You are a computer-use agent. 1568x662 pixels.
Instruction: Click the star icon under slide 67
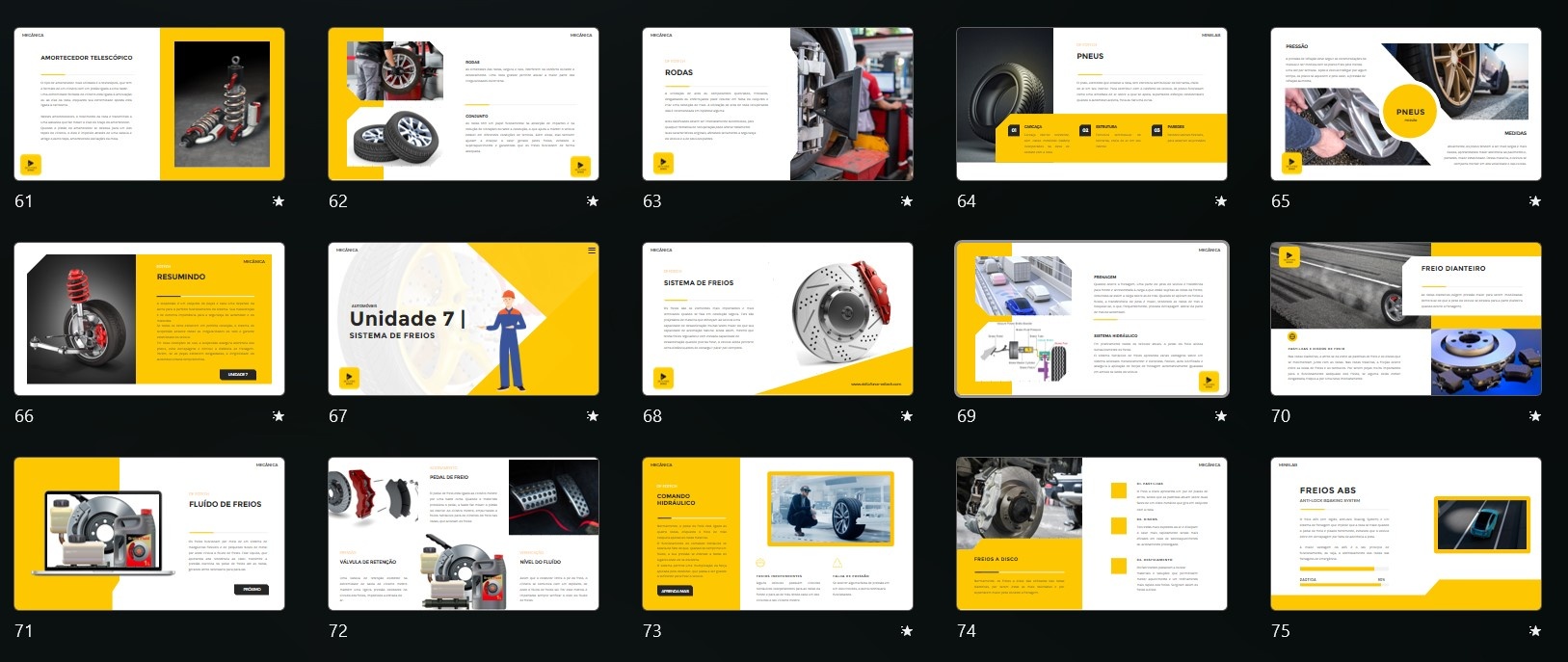coord(592,416)
